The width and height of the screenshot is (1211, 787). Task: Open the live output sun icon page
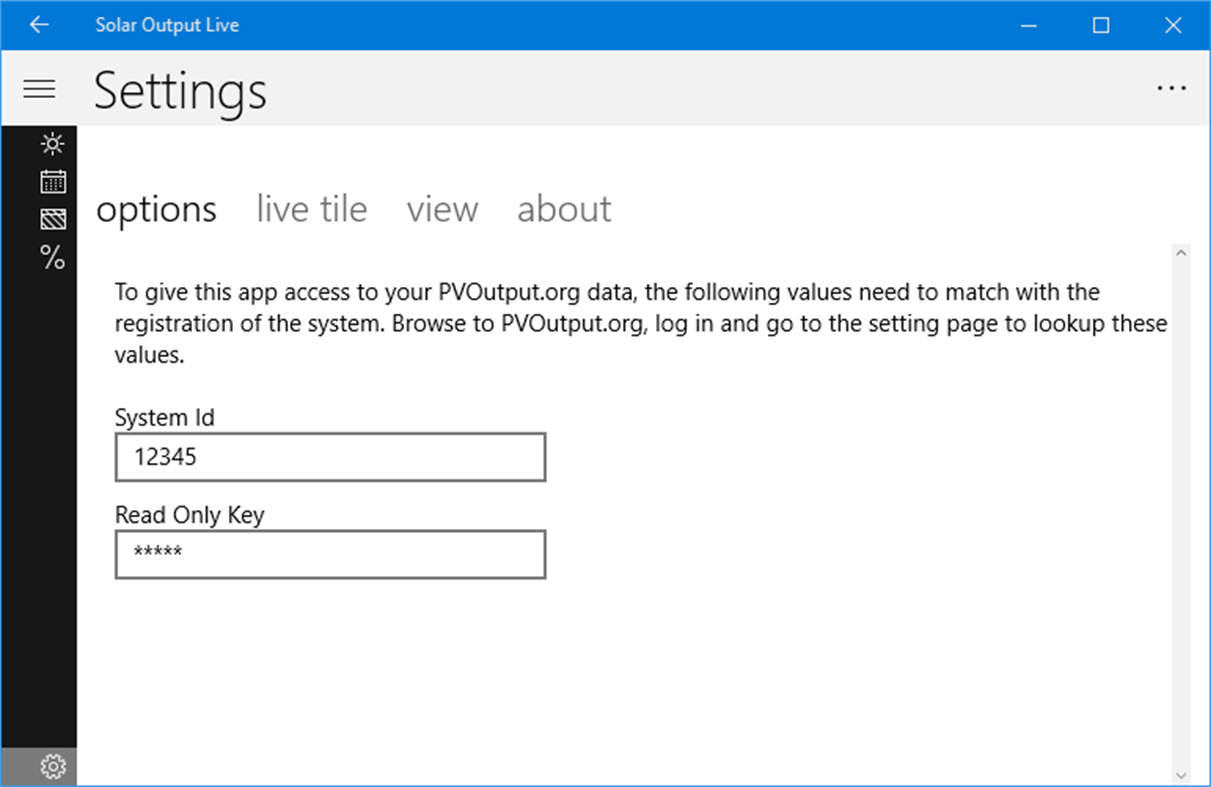52,144
